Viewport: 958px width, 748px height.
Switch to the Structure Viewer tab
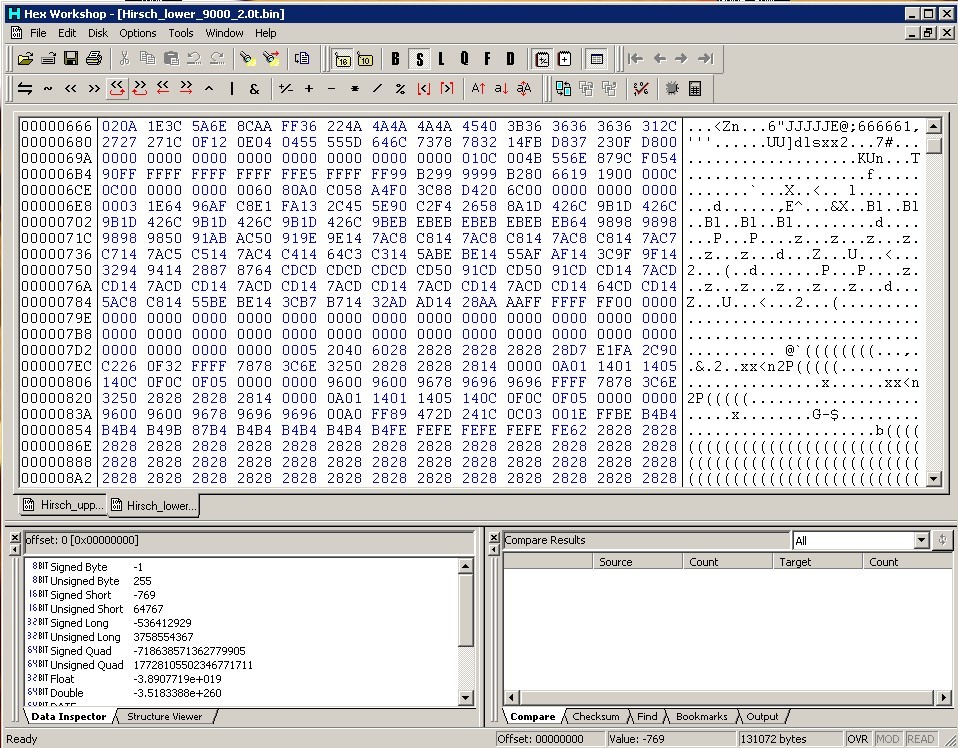(164, 716)
